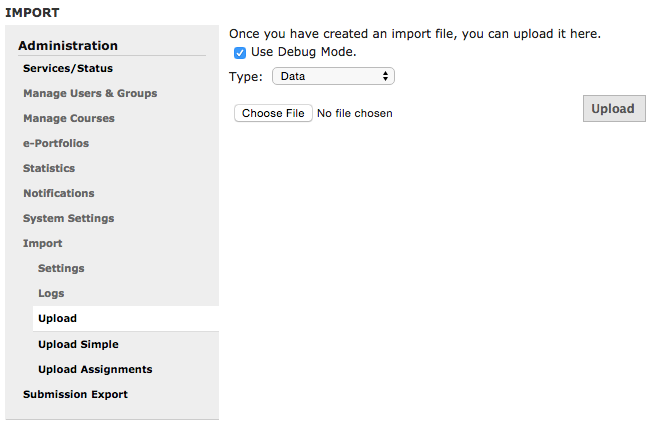Select e-Portfolios in Administration menu

(x=56, y=143)
